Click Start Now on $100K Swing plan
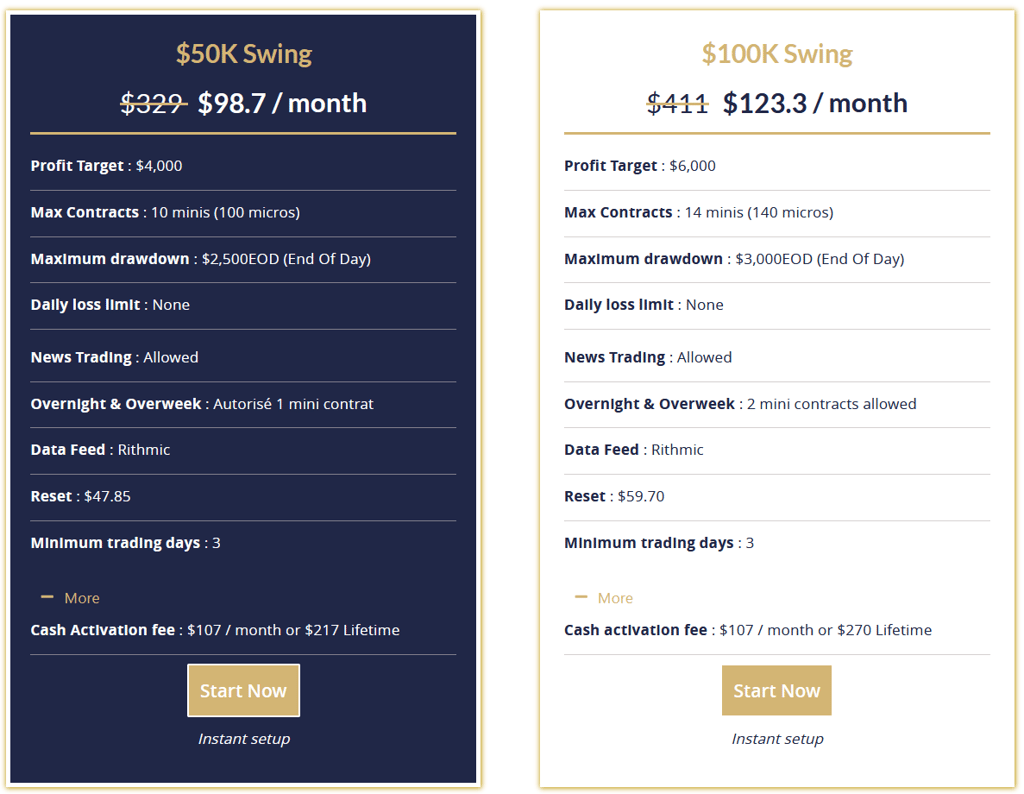 776,690
